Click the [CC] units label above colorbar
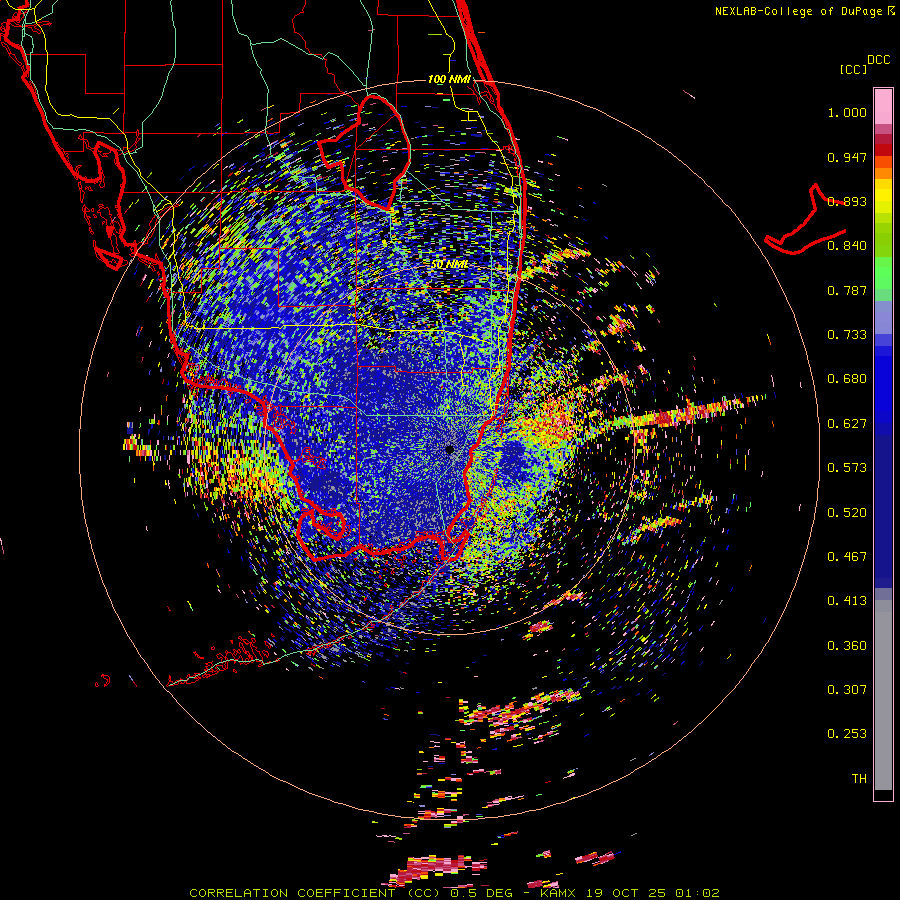Screen dimensions: 900x900 click(x=853, y=70)
